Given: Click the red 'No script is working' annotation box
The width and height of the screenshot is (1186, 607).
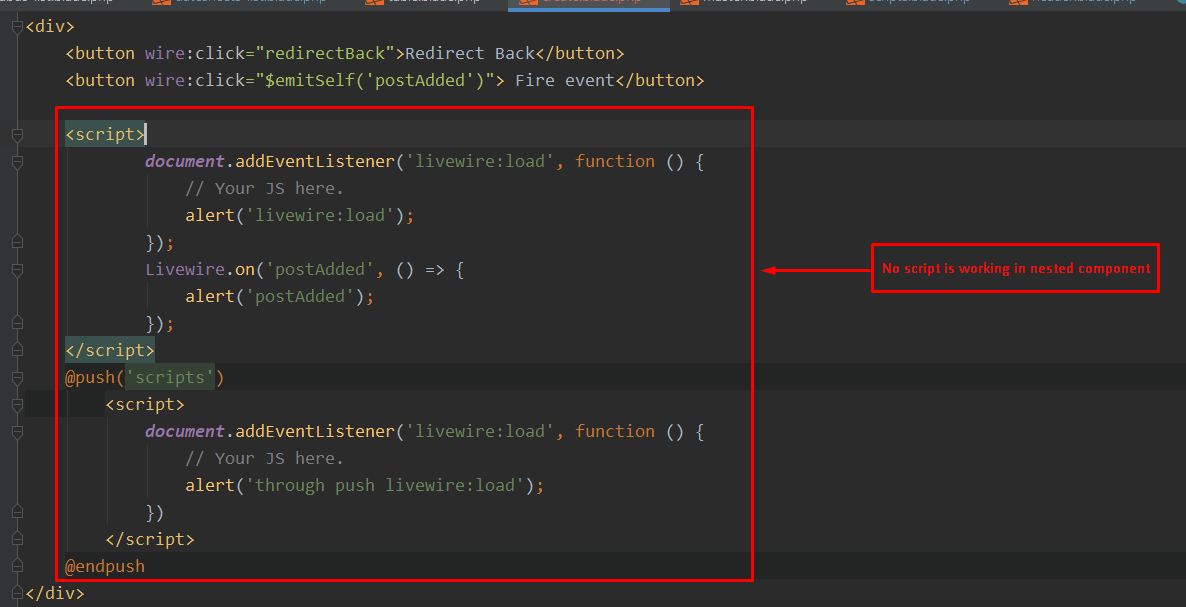Looking at the screenshot, I should click(1015, 268).
